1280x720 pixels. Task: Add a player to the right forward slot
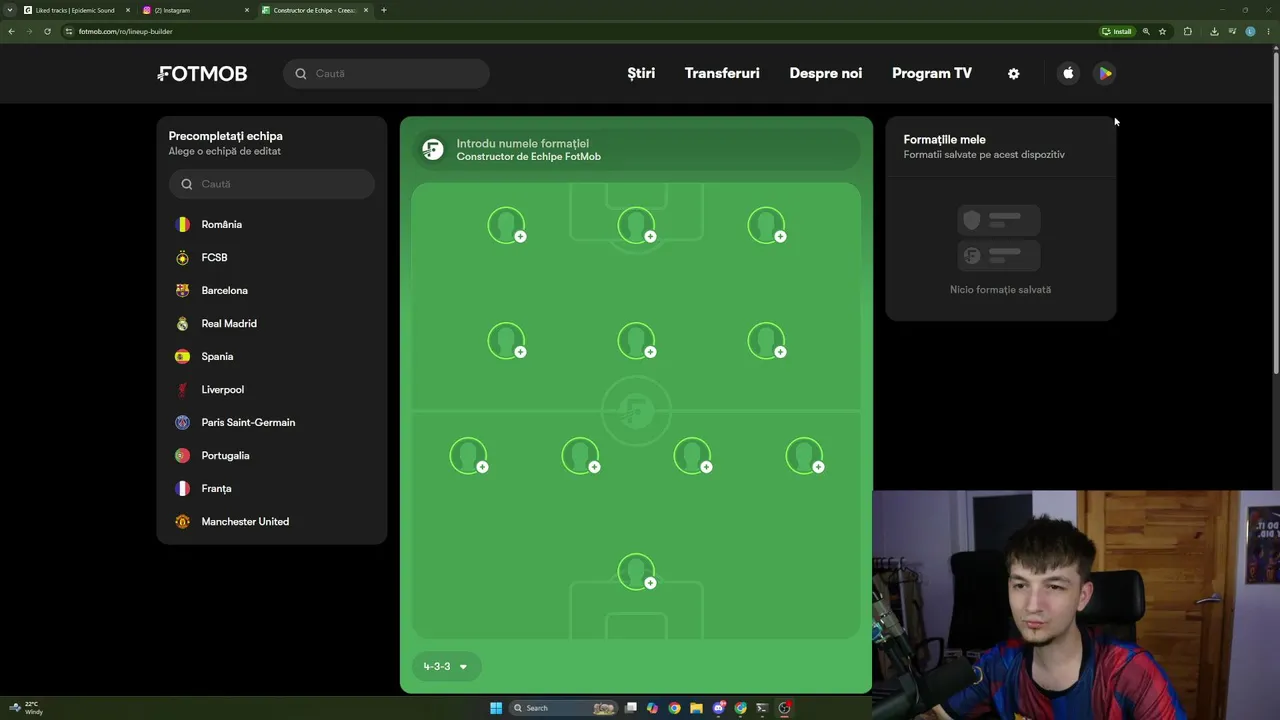767,225
